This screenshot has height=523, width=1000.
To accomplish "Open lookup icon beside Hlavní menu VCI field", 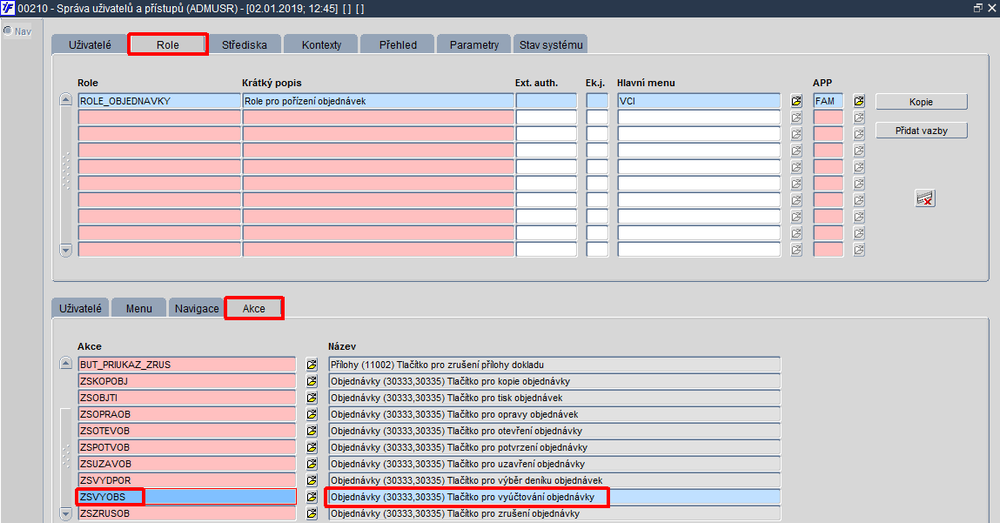I will 796,101.
